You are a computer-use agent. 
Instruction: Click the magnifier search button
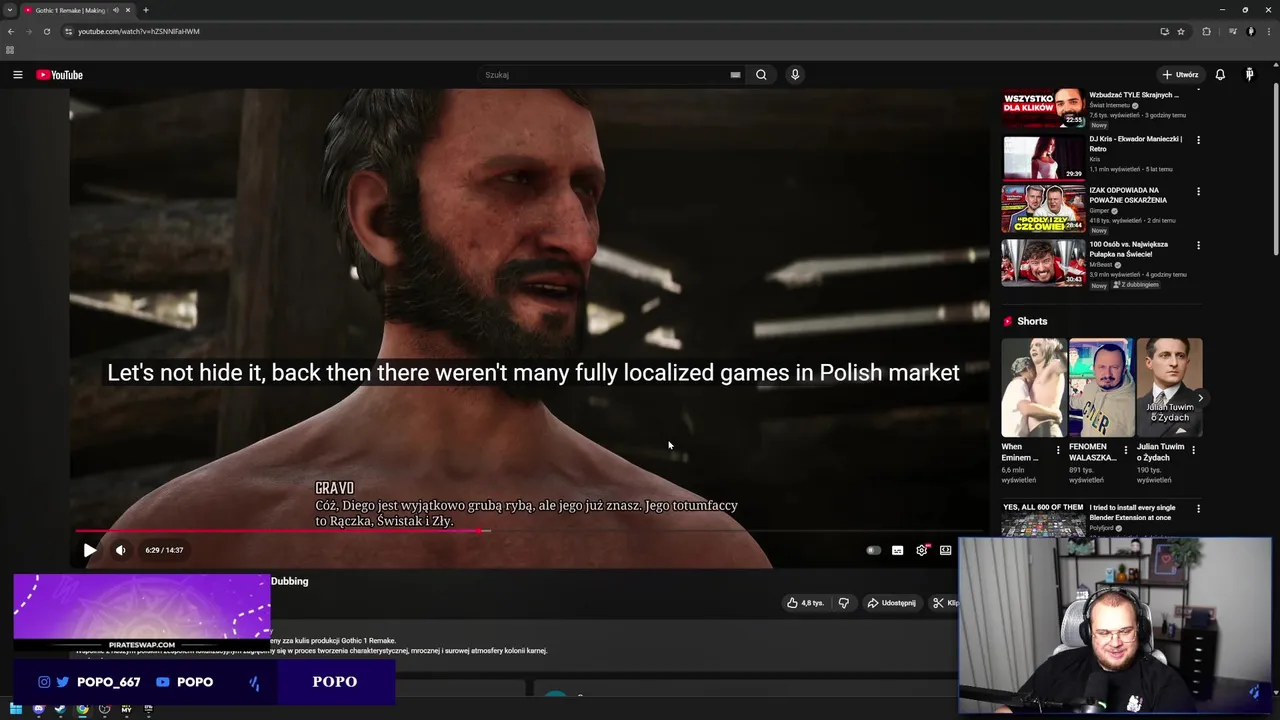761,75
